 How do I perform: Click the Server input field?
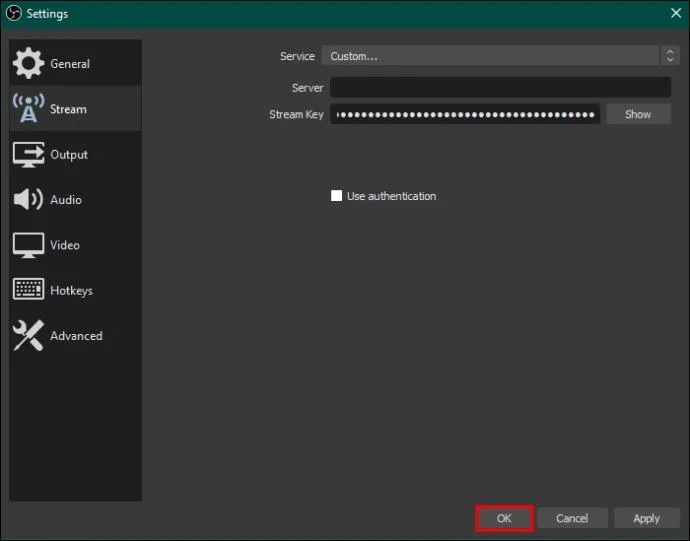click(x=500, y=87)
